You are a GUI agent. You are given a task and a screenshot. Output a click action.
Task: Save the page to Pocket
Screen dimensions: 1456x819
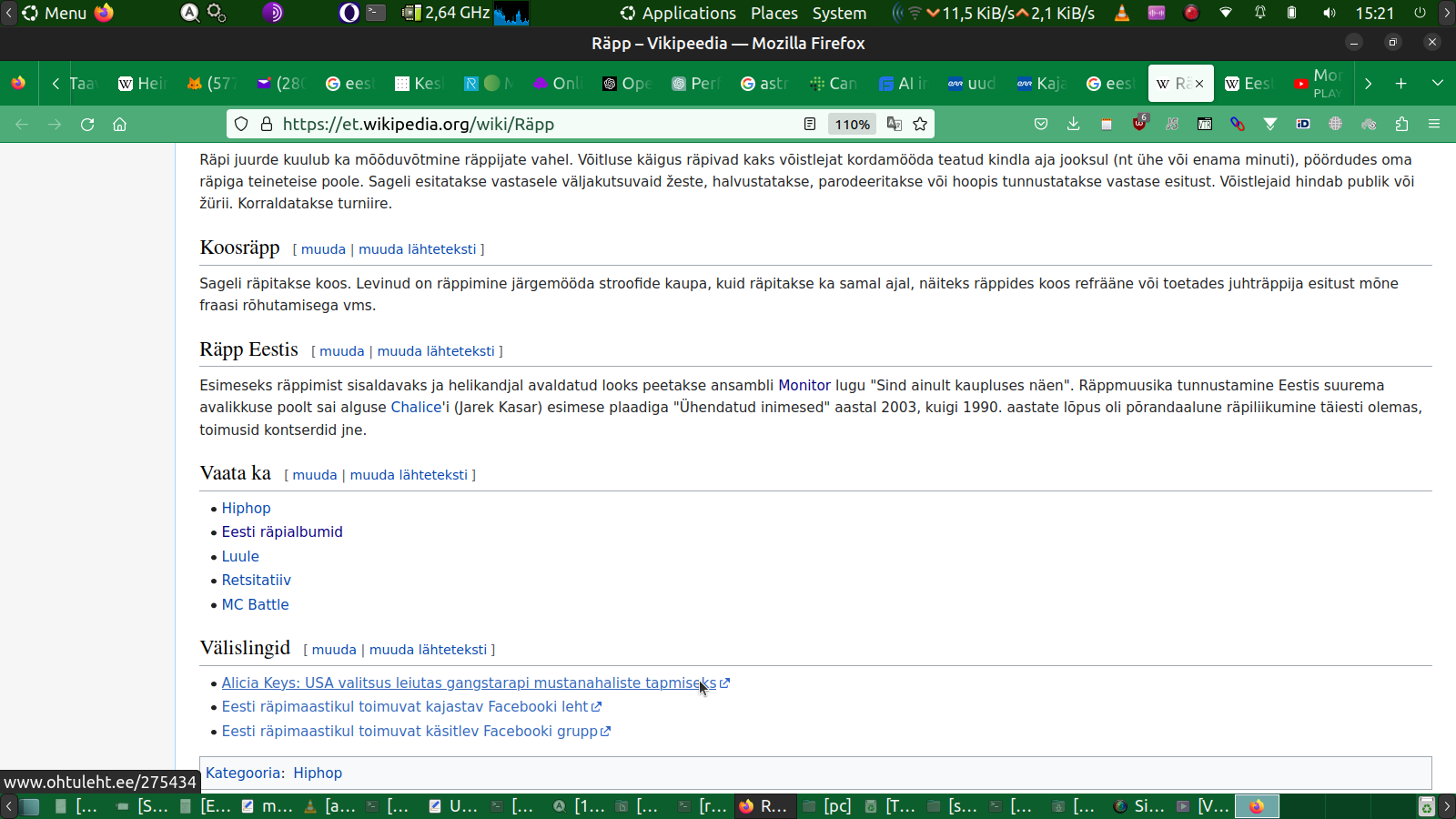tap(1041, 125)
